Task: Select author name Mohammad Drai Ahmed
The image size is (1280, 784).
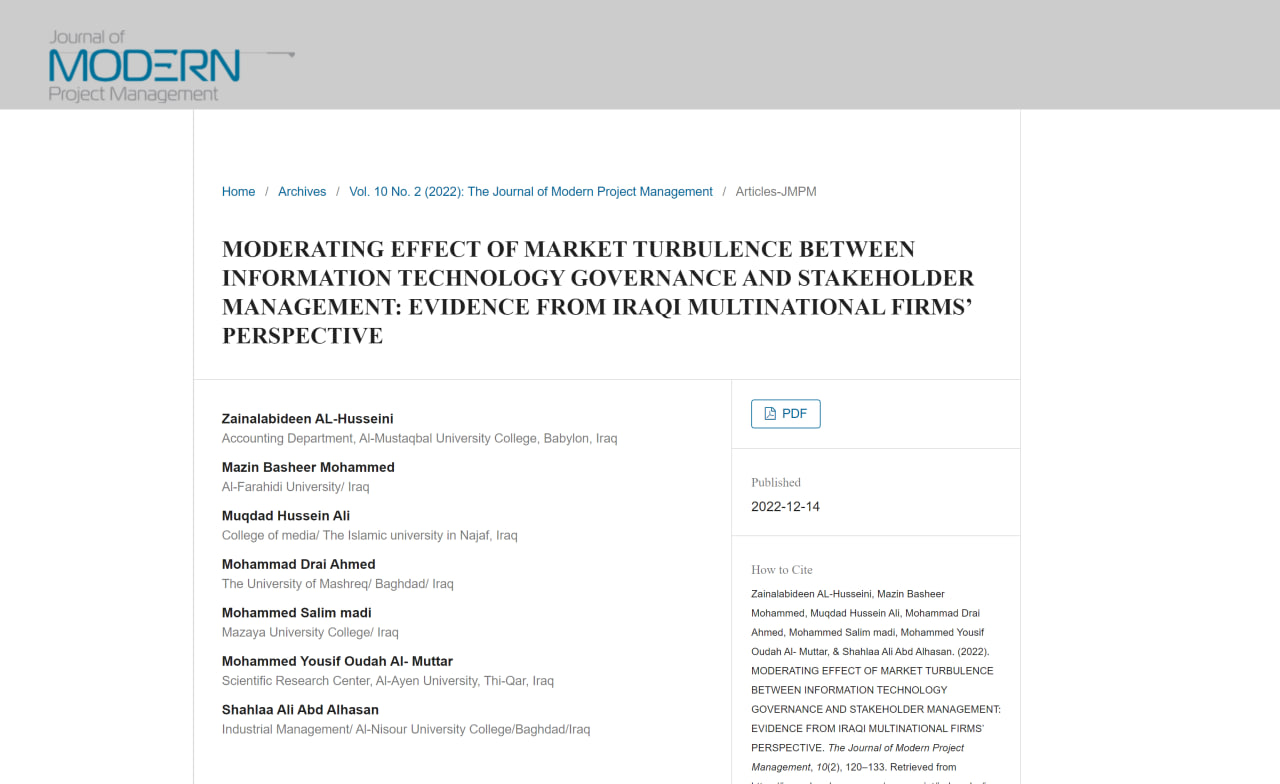Action: pyautogui.click(x=298, y=564)
